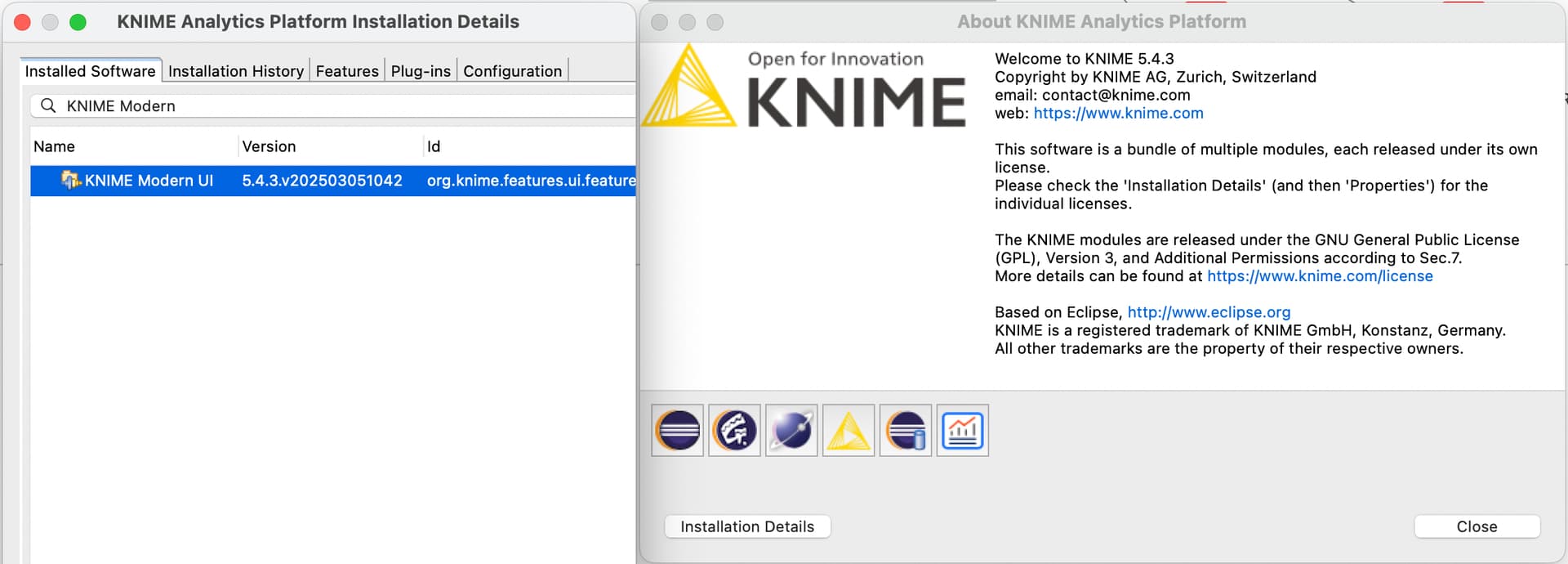Click the Installation Details window close button

pyautogui.click(x=23, y=22)
